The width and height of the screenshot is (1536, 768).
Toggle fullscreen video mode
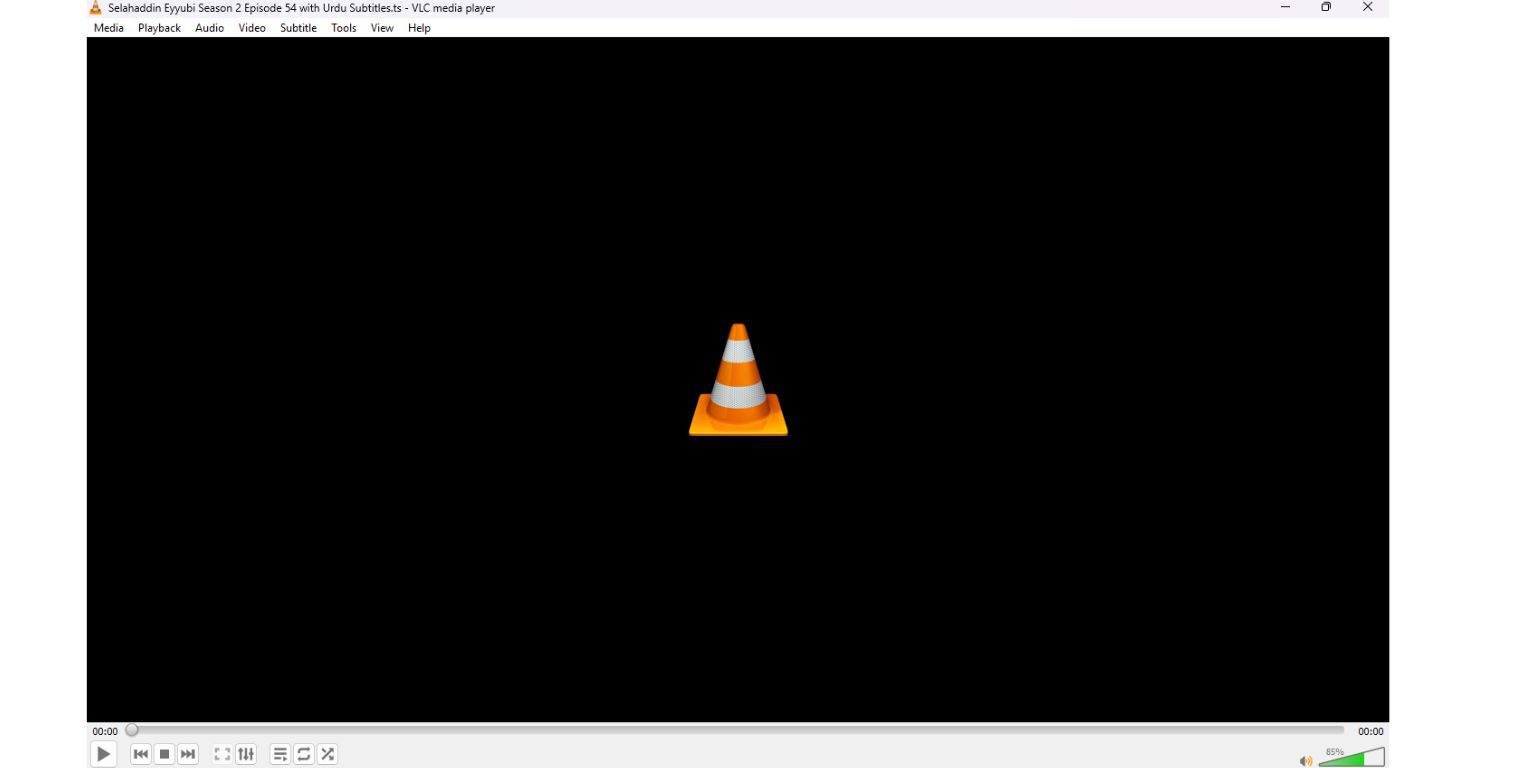click(x=222, y=754)
